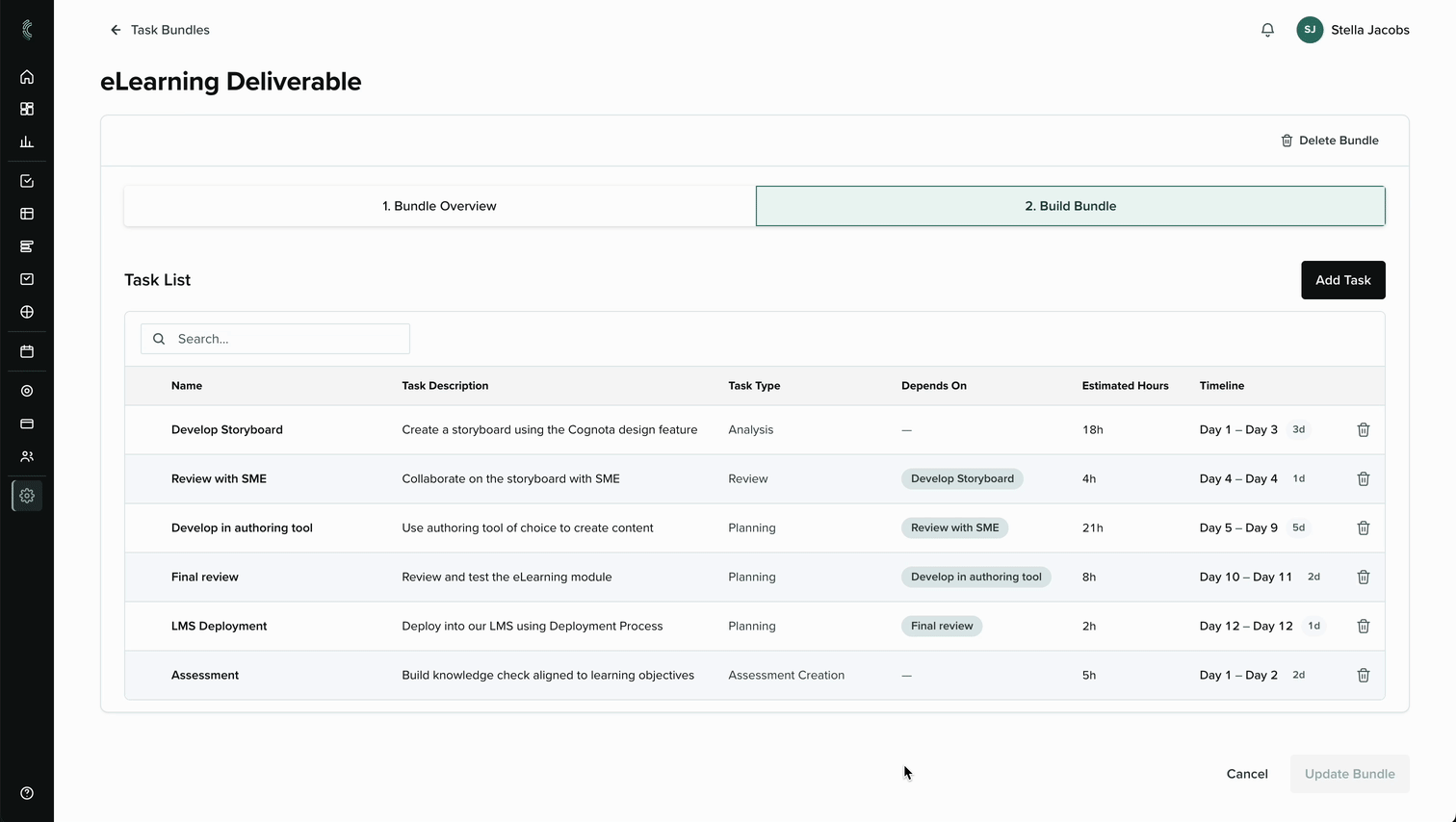Viewport: 1456px width, 822px height.
Task: Open the Home icon in sidebar
Action: click(27, 77)
